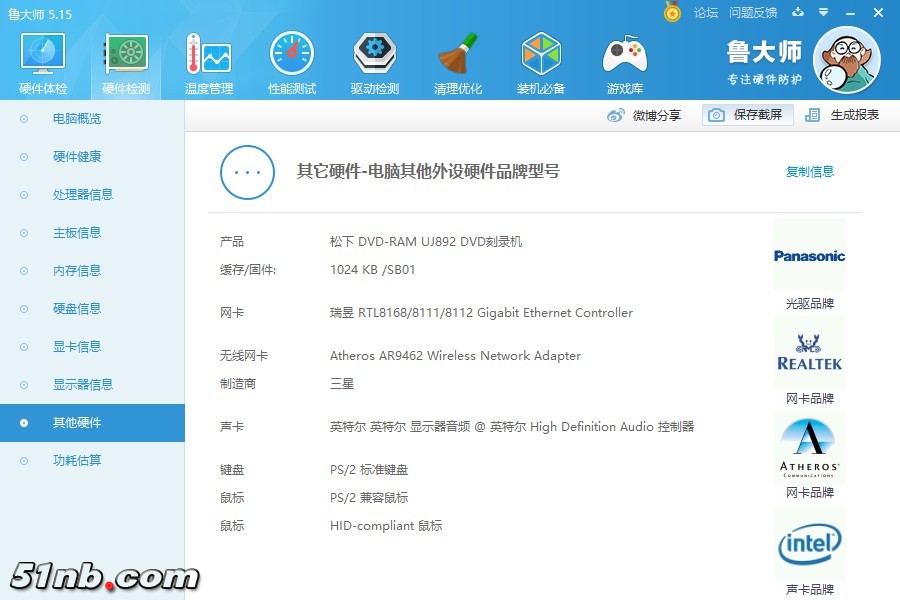Share via 微博分享 button
Screen dimensions: 900x600
tap(645, 115)
